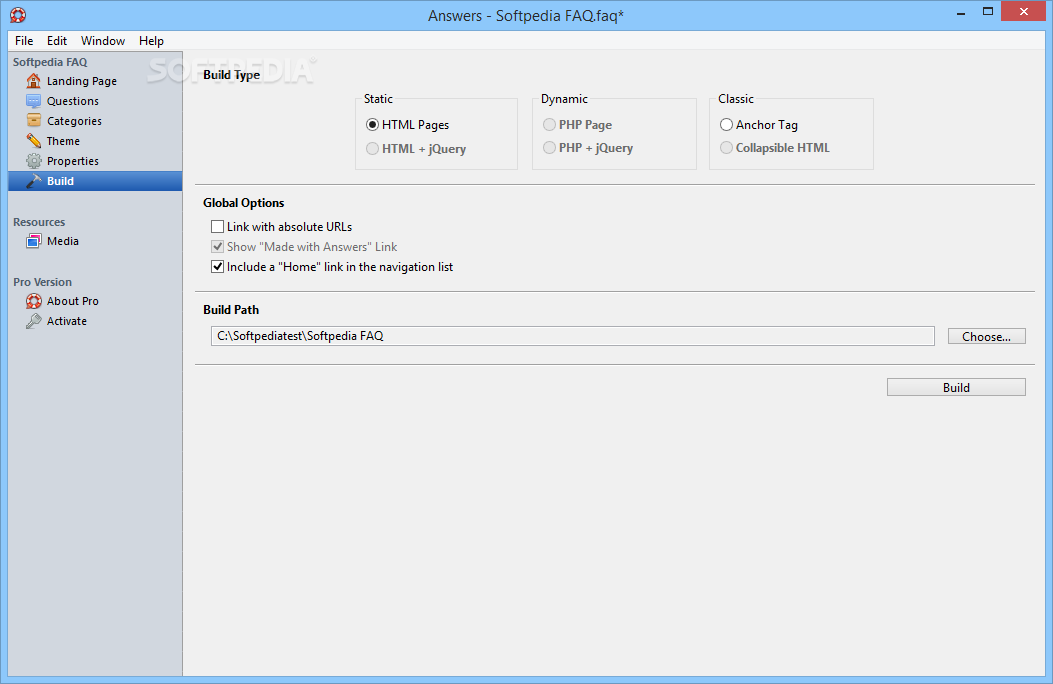Select the HTML + jQuery build type

tap(372, 149)
